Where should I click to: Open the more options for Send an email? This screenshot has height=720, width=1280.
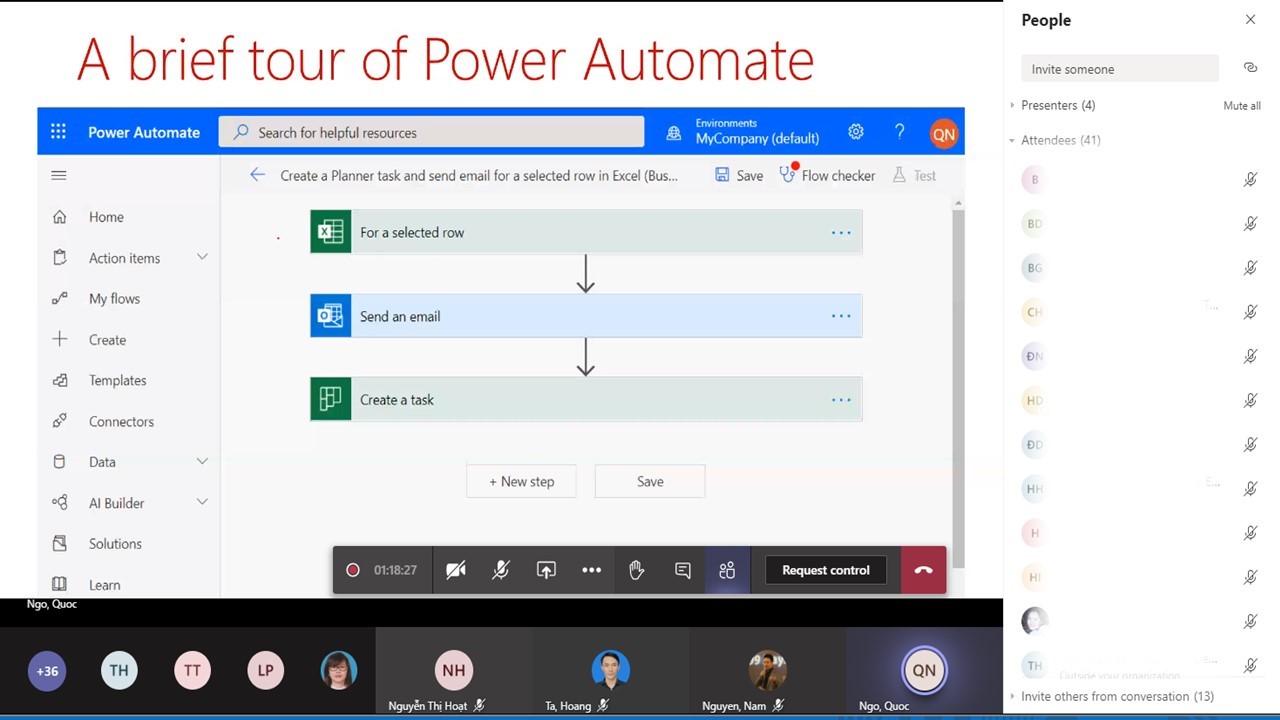[x=841, y=316]
